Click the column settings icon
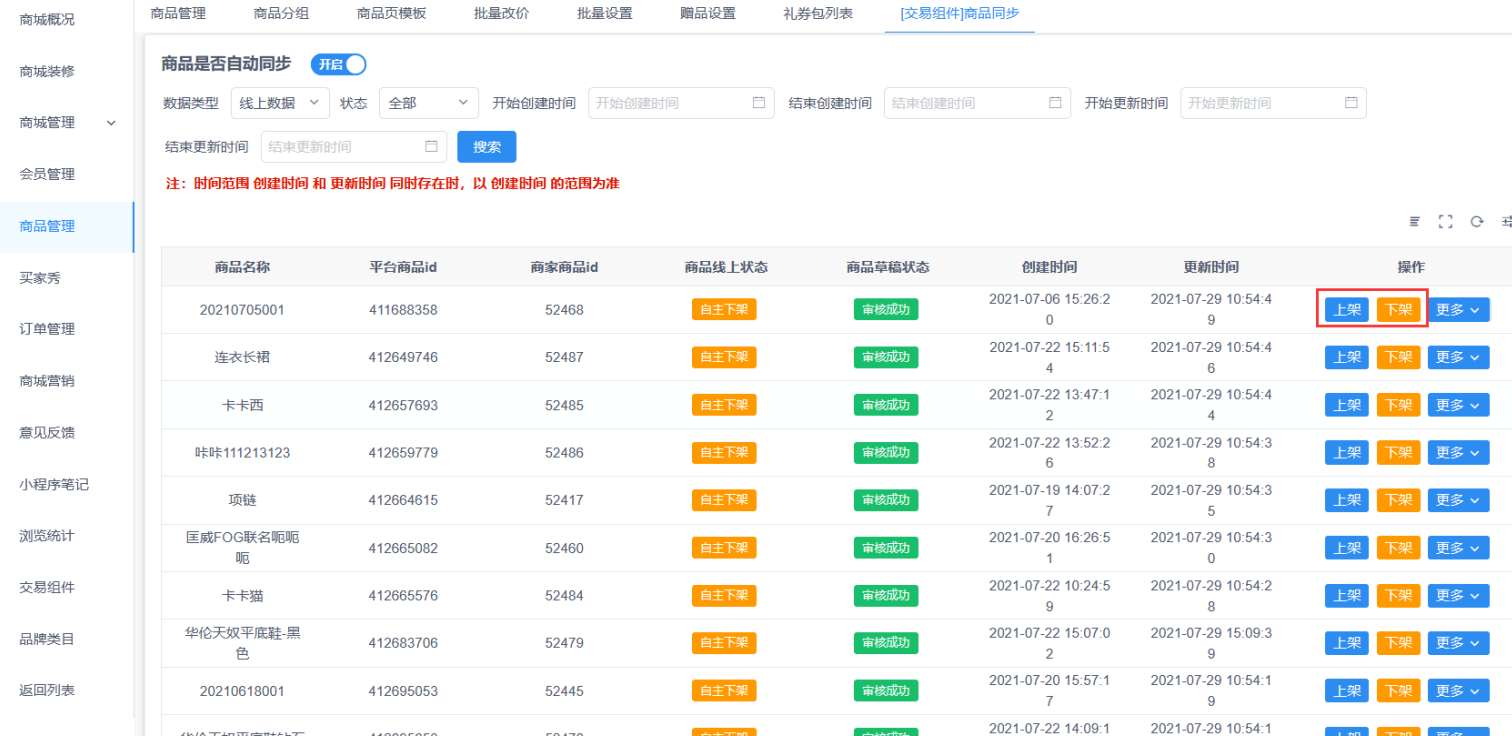Image resolution: width=1512 pixels, height=736 pixels. 1506,222
